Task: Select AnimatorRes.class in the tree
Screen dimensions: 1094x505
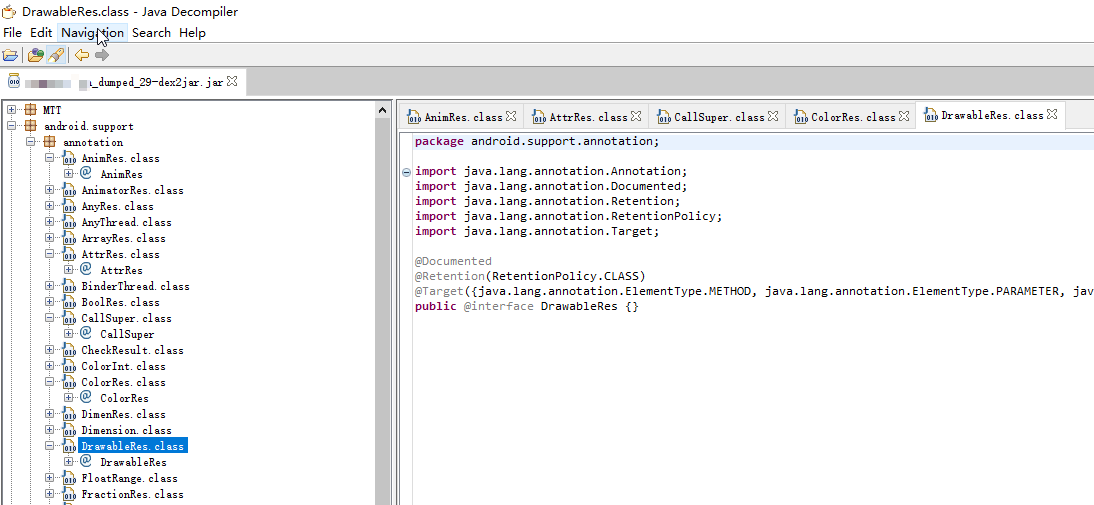Action: (x=133, y=190)
